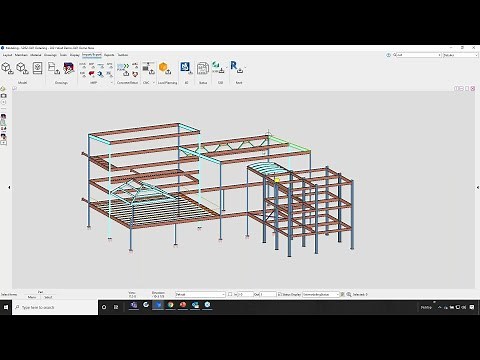Screen dimensions: 480x360
Task: Select the Import/Export ribbon tab
Action: pos(92,55)
